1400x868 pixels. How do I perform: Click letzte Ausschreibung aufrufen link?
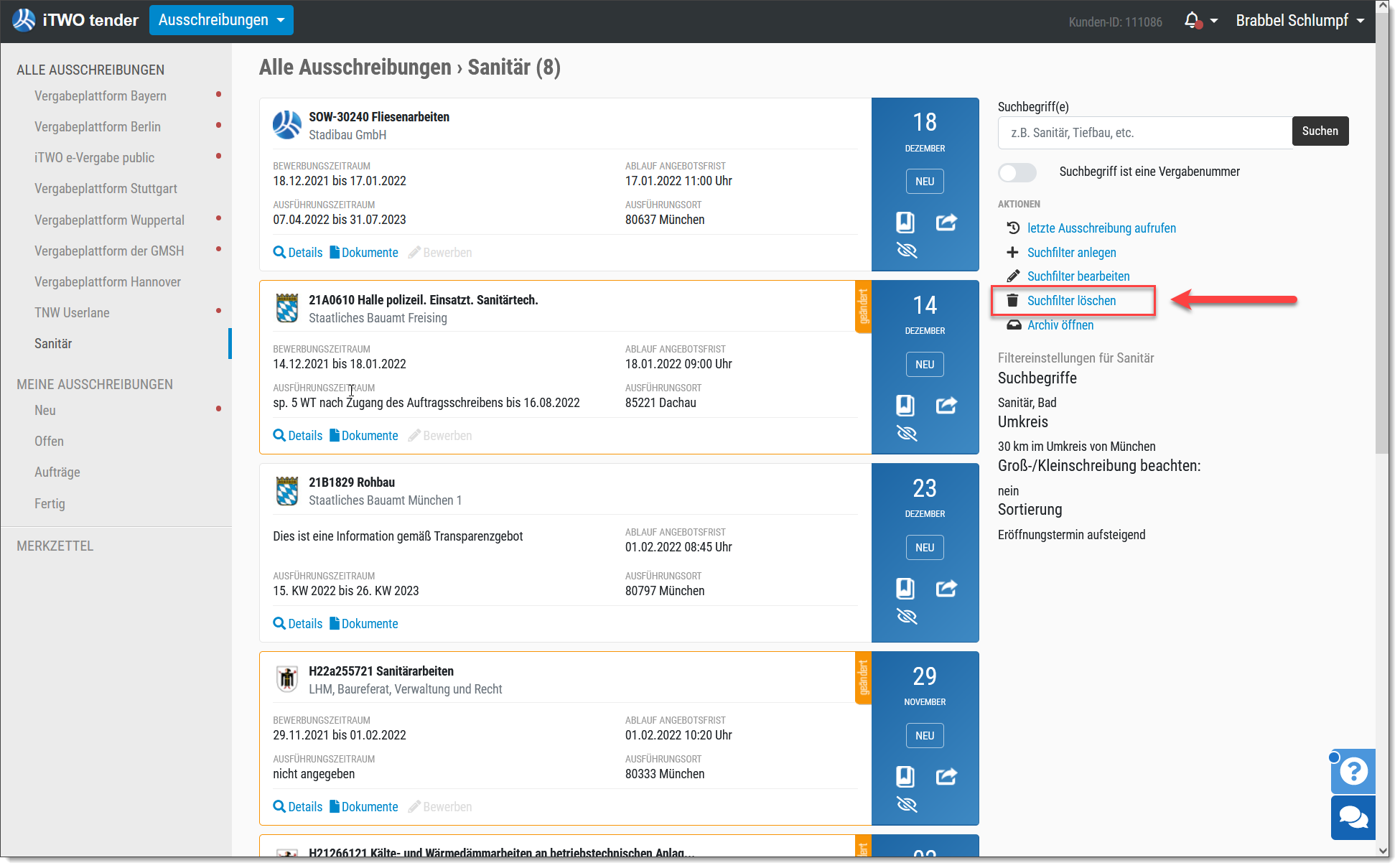pos(1101,228)
